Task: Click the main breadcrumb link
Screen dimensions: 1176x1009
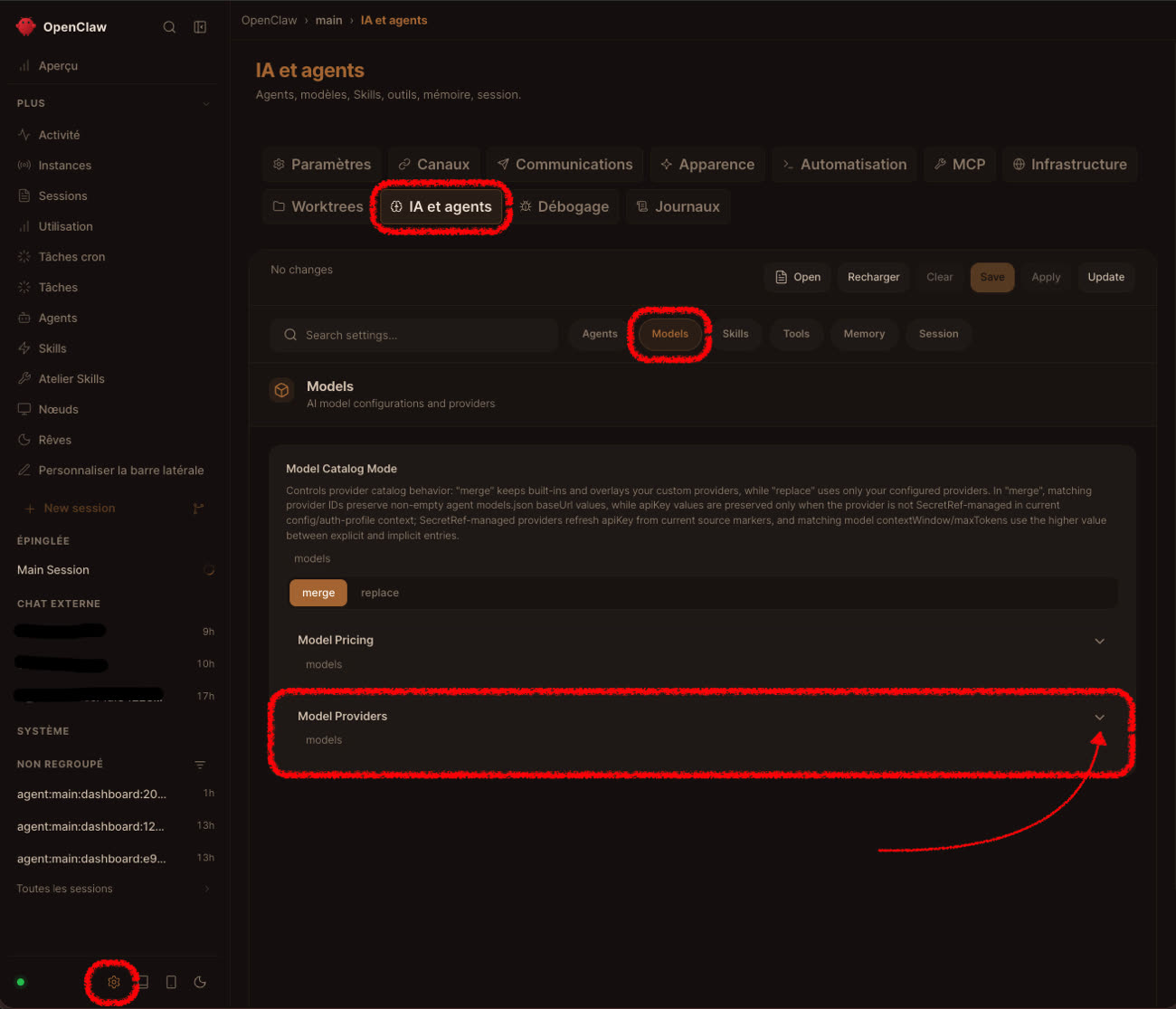Action: click(328, 20)
